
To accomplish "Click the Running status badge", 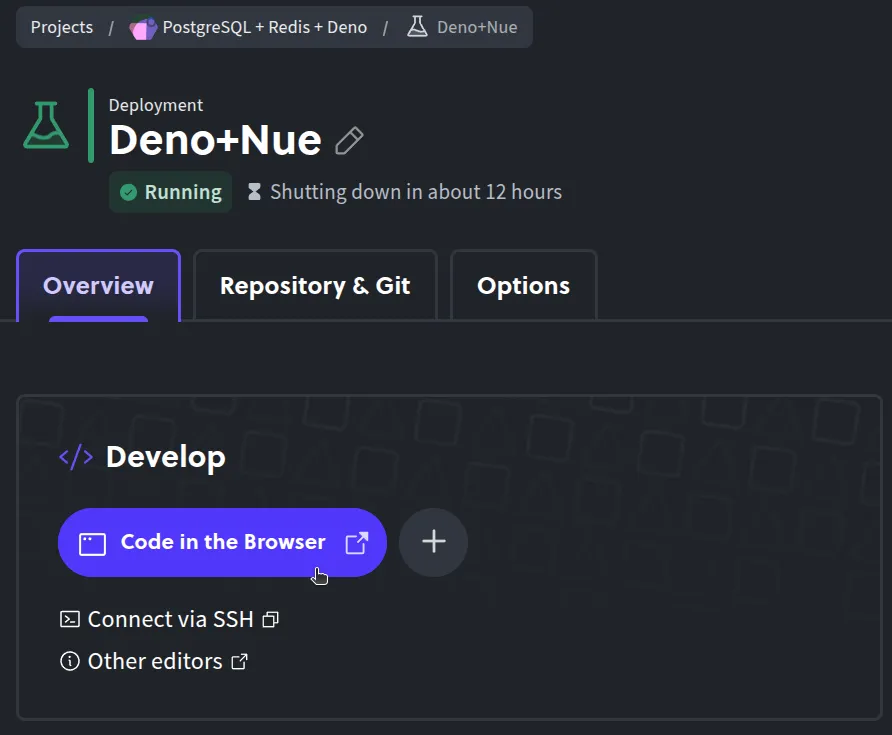I will [x=170, y=191].
